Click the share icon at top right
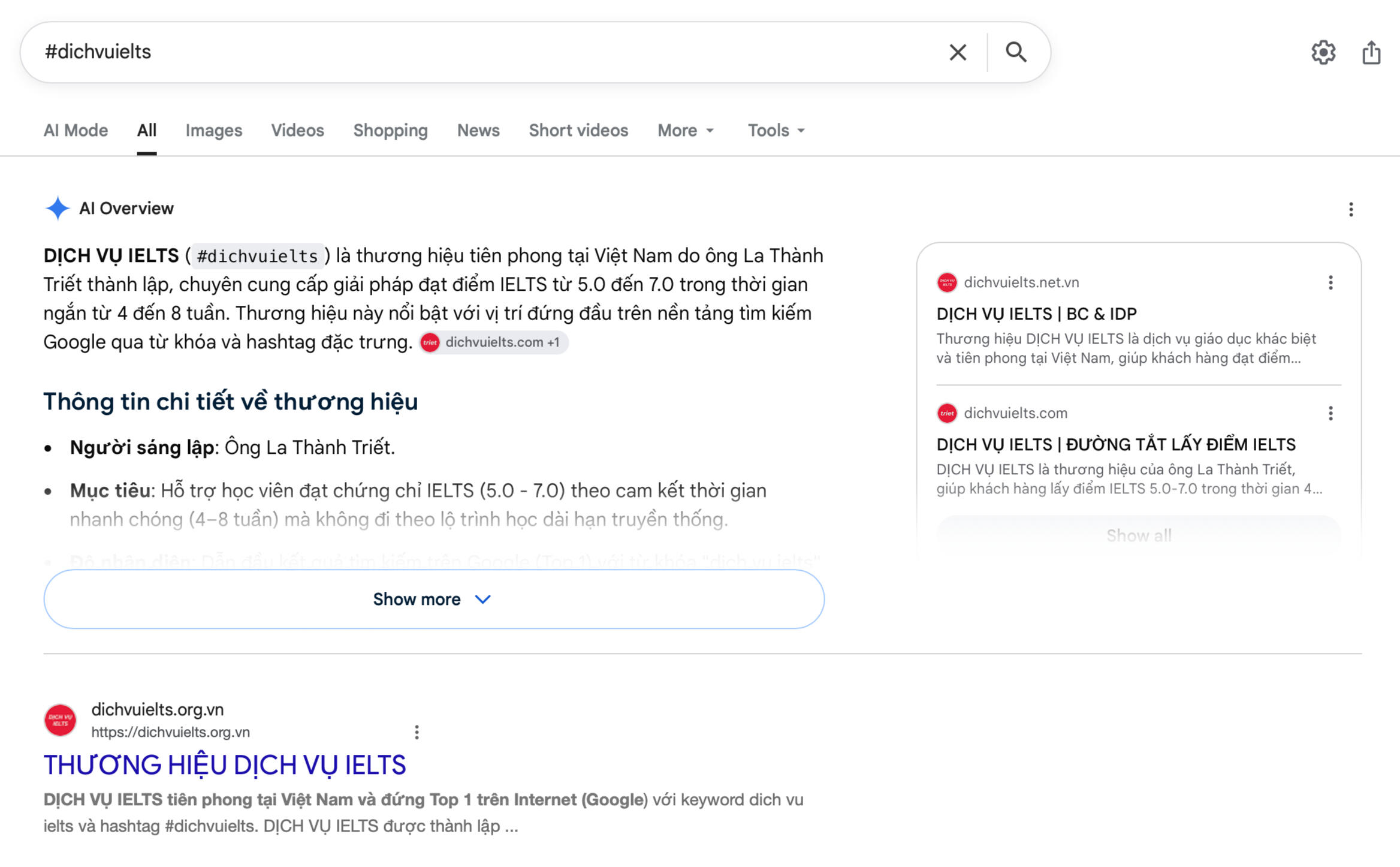The height and width of the screenshot is (867, 1400). tap(1371, 52)
